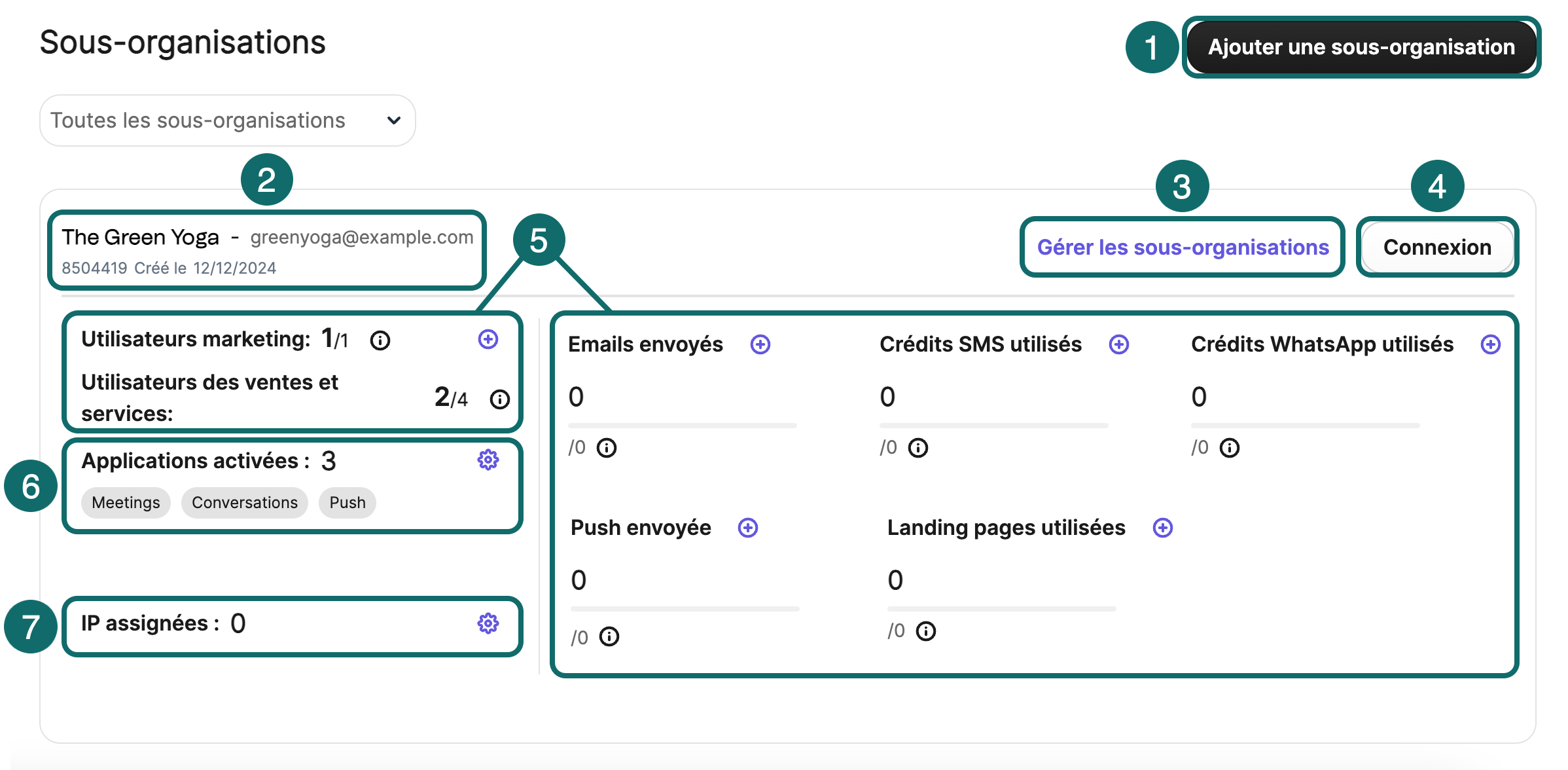Show info icon under Crédits WhatsApp utilisés
1568x770 pixels.
(1230, 448)
